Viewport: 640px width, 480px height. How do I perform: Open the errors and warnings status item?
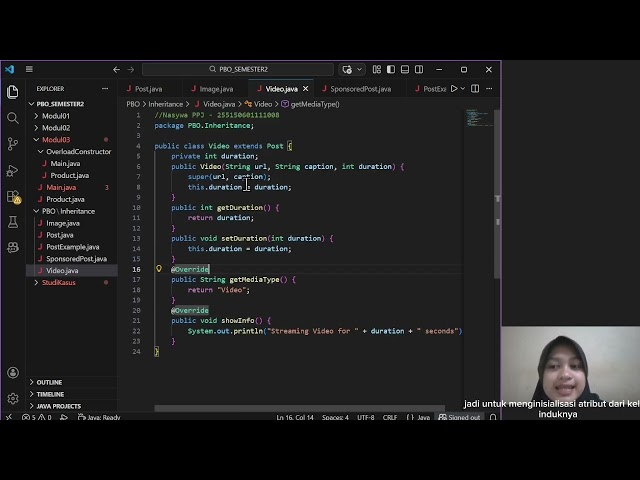tap(37, 417)
